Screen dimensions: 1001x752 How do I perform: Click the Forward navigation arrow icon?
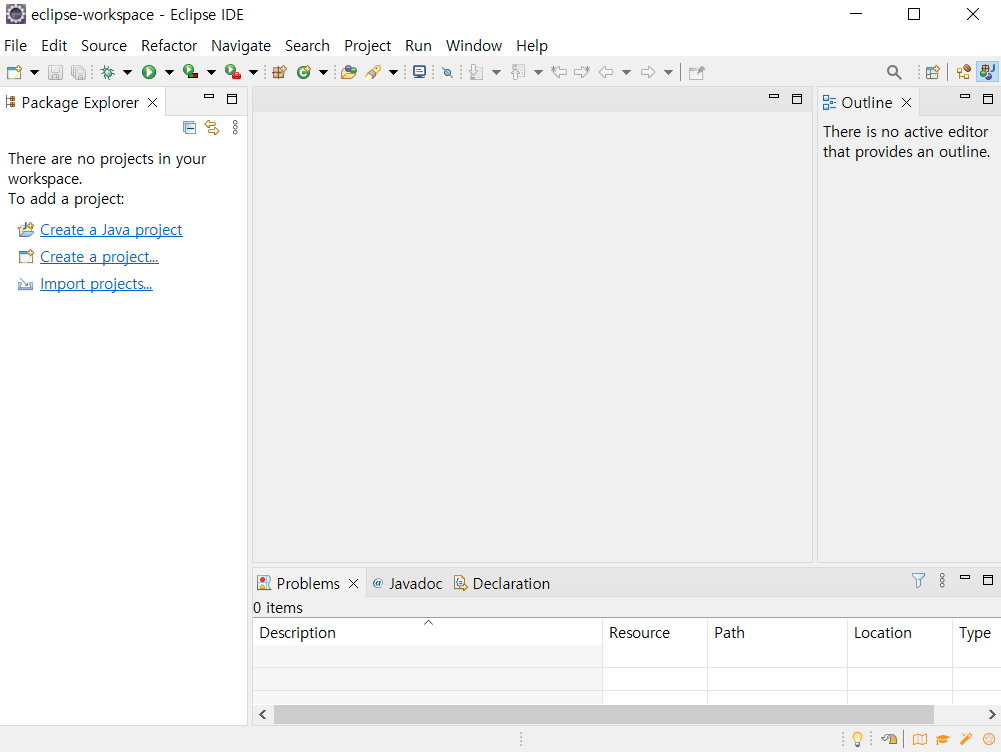coord(648,72)
